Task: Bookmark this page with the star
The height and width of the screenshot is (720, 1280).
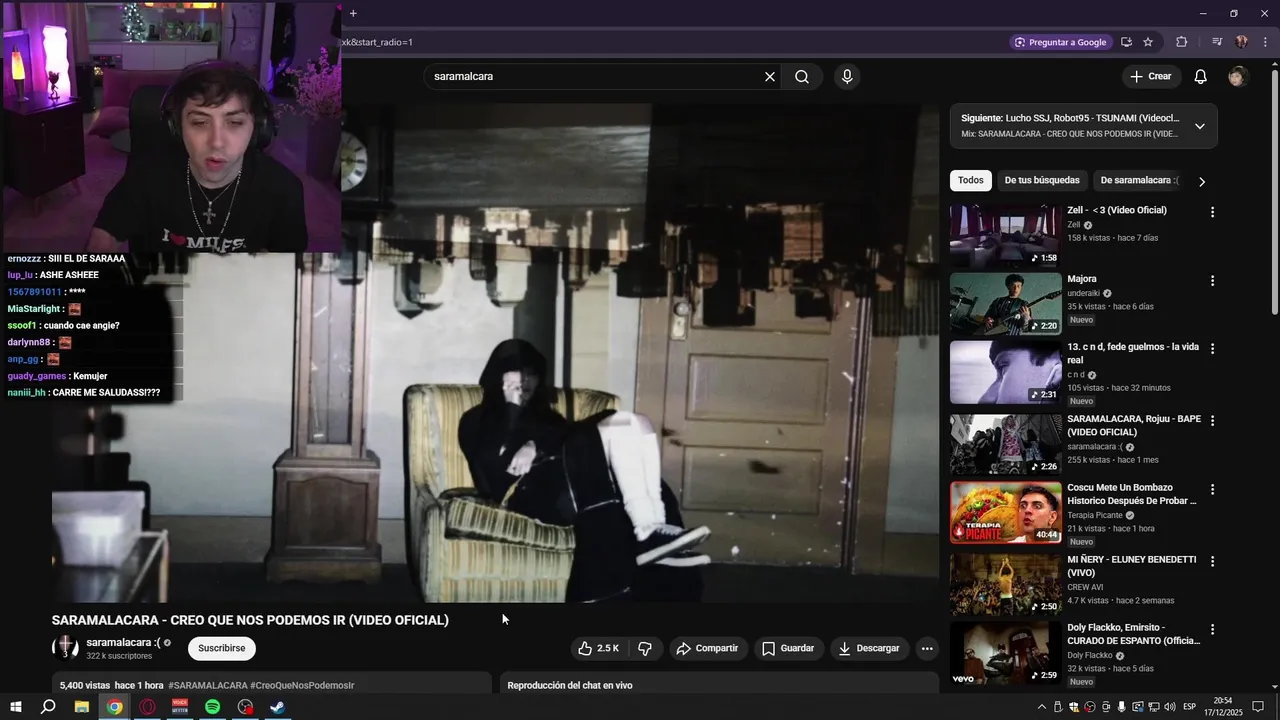Action: click(x=1148, y=42)
